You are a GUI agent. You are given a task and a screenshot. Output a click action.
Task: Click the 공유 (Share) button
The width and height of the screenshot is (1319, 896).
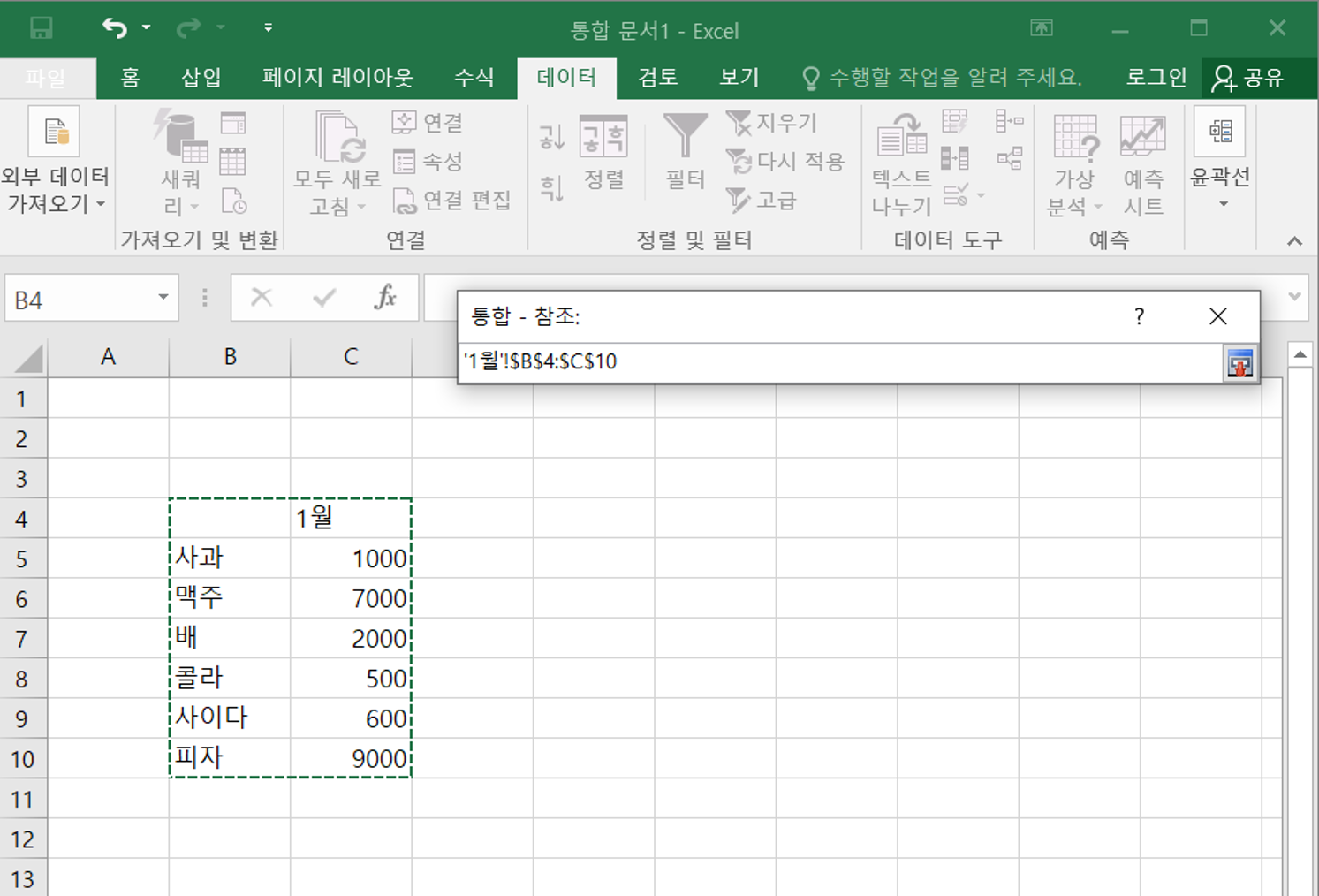(x=1248, y=78)
